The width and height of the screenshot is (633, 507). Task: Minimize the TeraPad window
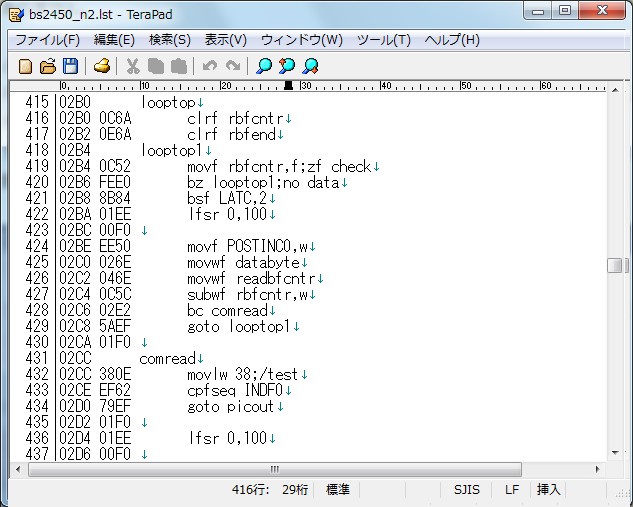coord(538,11)
